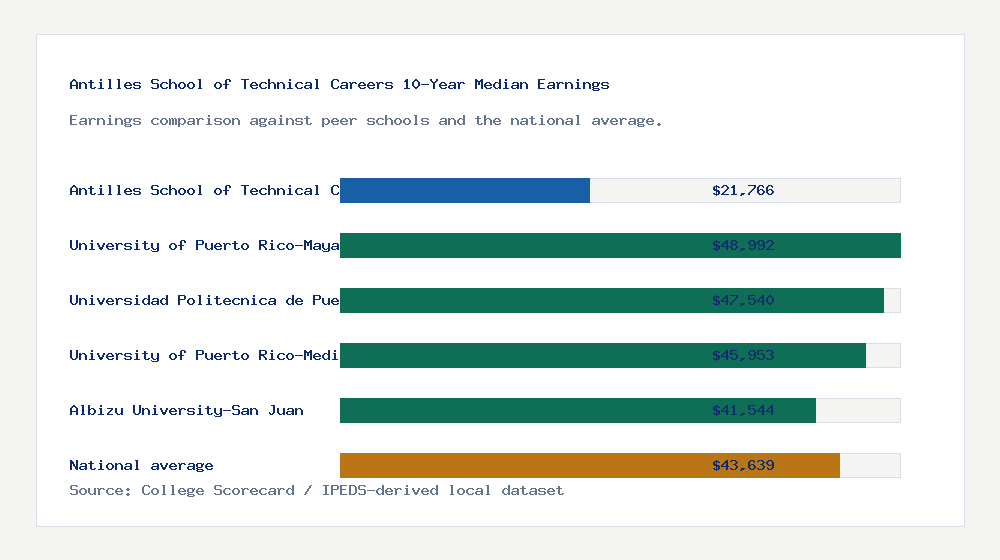
Task: Click the 'Universidad Politecnica de Pue' row label
Action: click(204, 300)
